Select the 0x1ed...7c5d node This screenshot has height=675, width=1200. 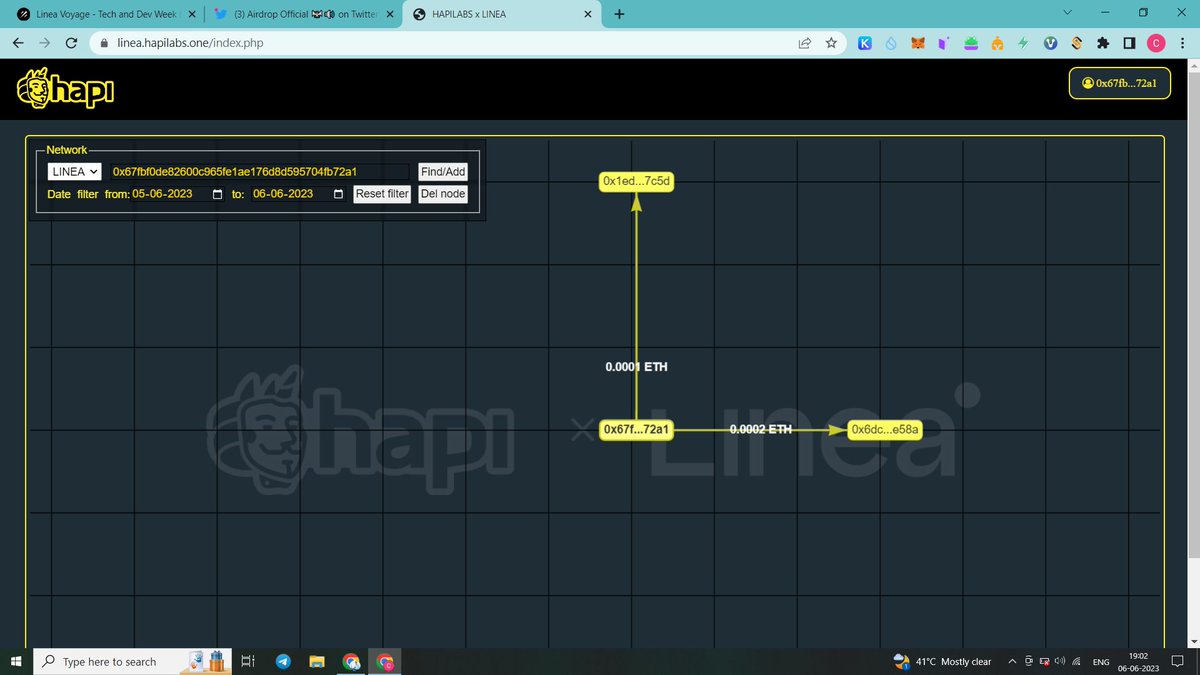click(635, 181)
